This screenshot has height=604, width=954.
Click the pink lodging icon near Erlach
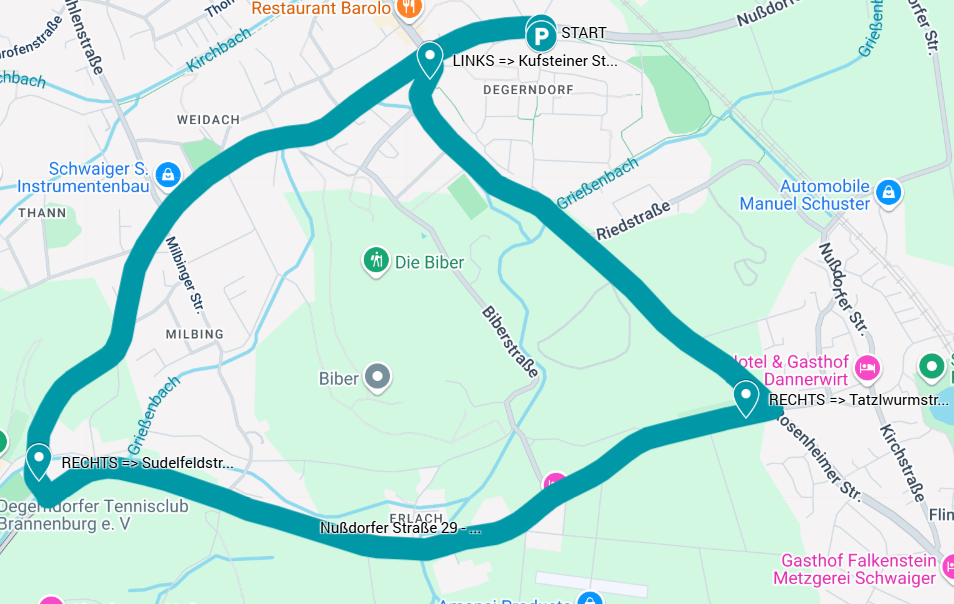(554, 482)
